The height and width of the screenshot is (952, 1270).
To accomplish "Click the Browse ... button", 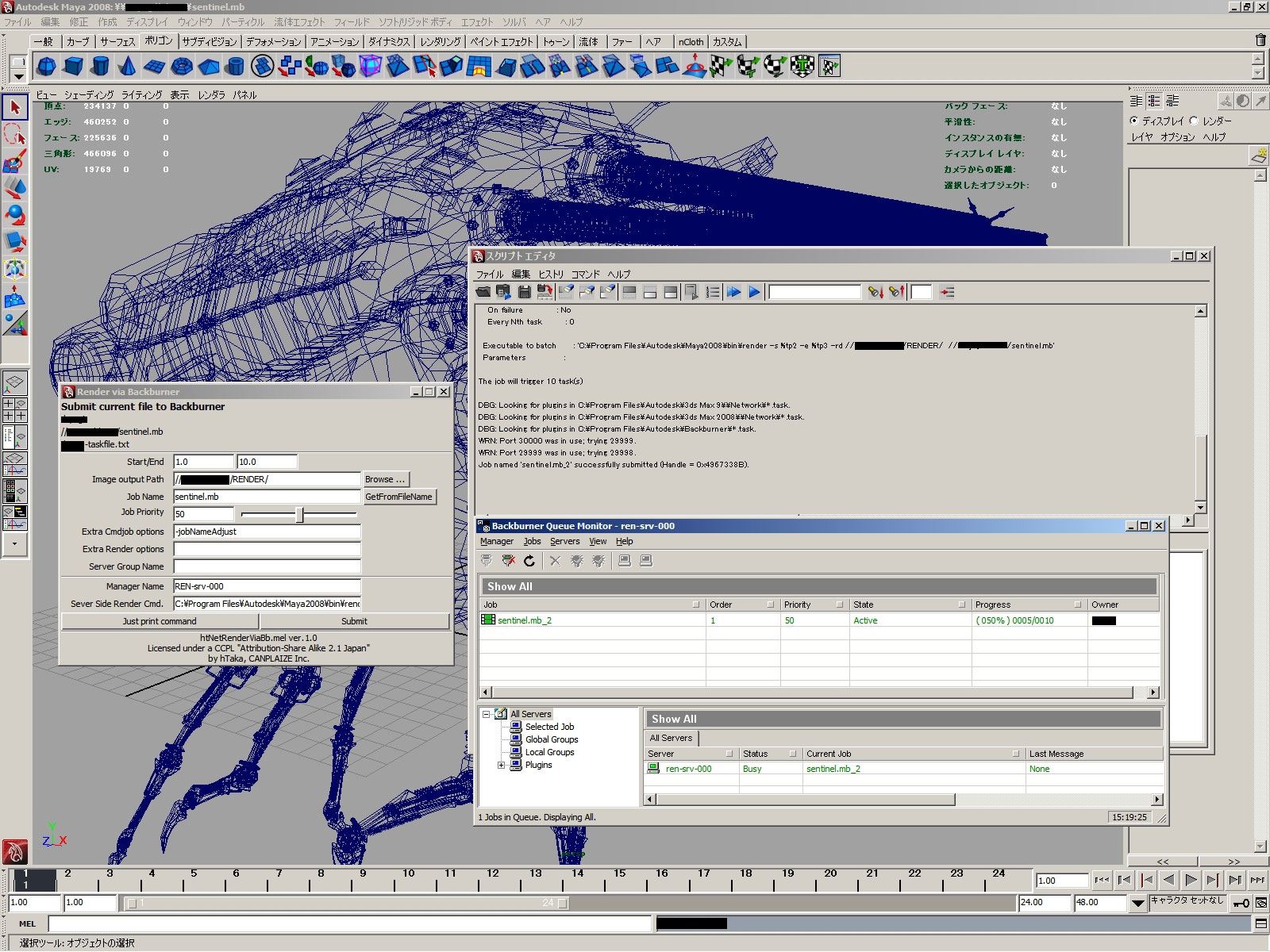I will click(385, 479).
